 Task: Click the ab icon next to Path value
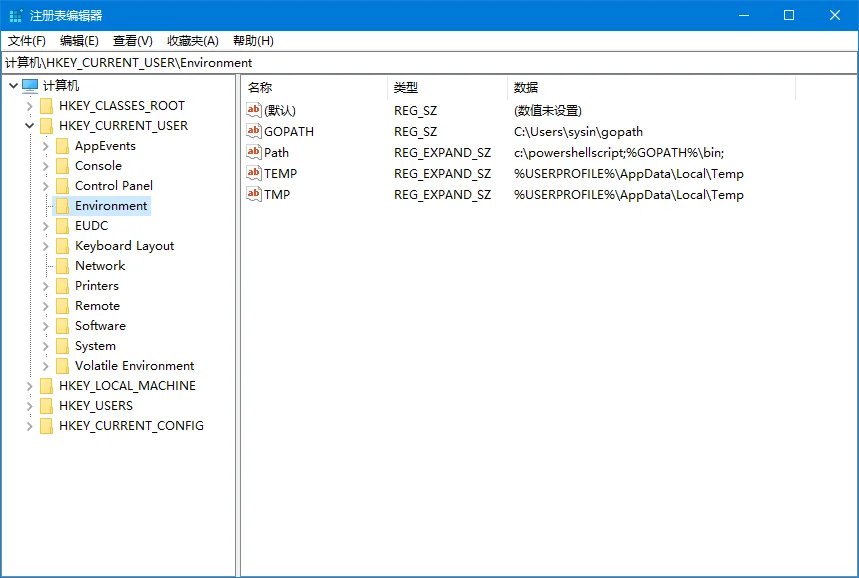[x=254, y=152]
